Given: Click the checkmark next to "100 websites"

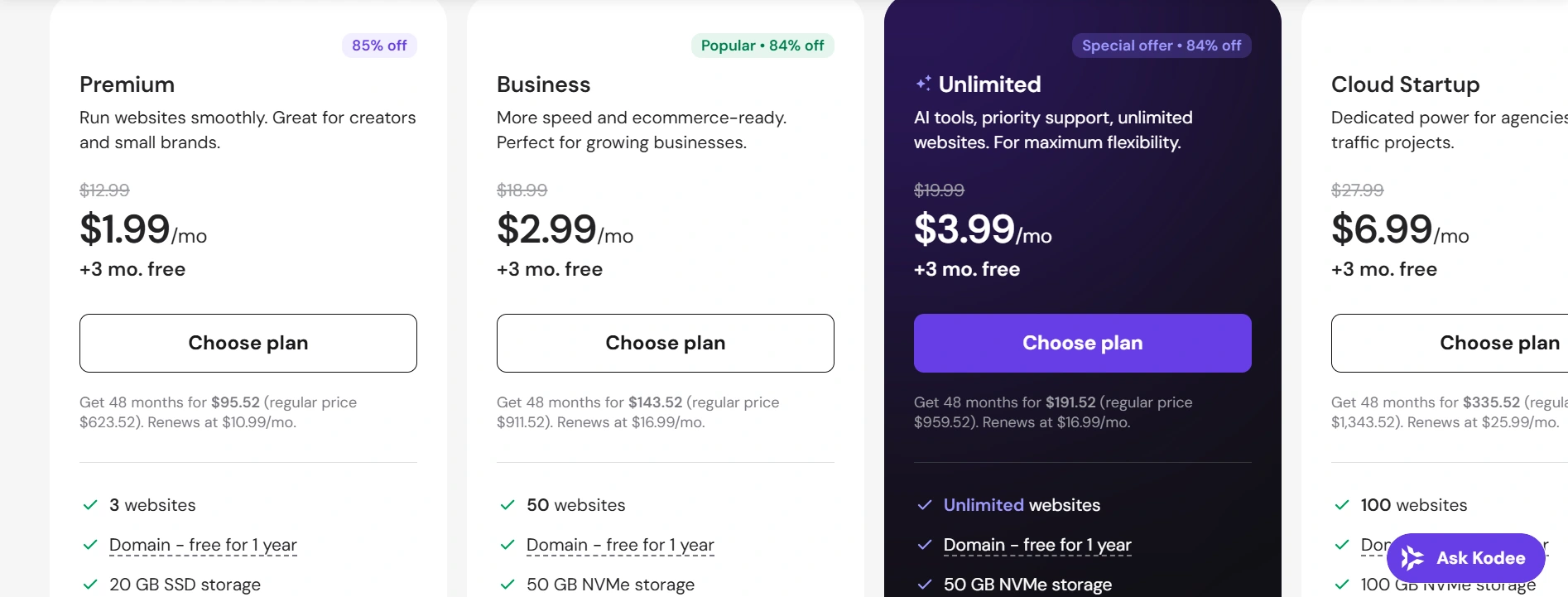Looking at the screenshot, I should [1341, 505].
